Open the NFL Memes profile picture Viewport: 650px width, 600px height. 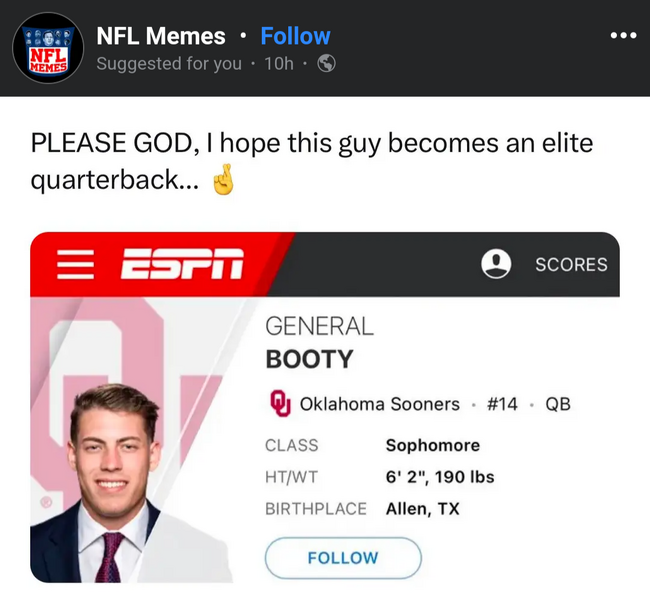click(x=48, y=48)
